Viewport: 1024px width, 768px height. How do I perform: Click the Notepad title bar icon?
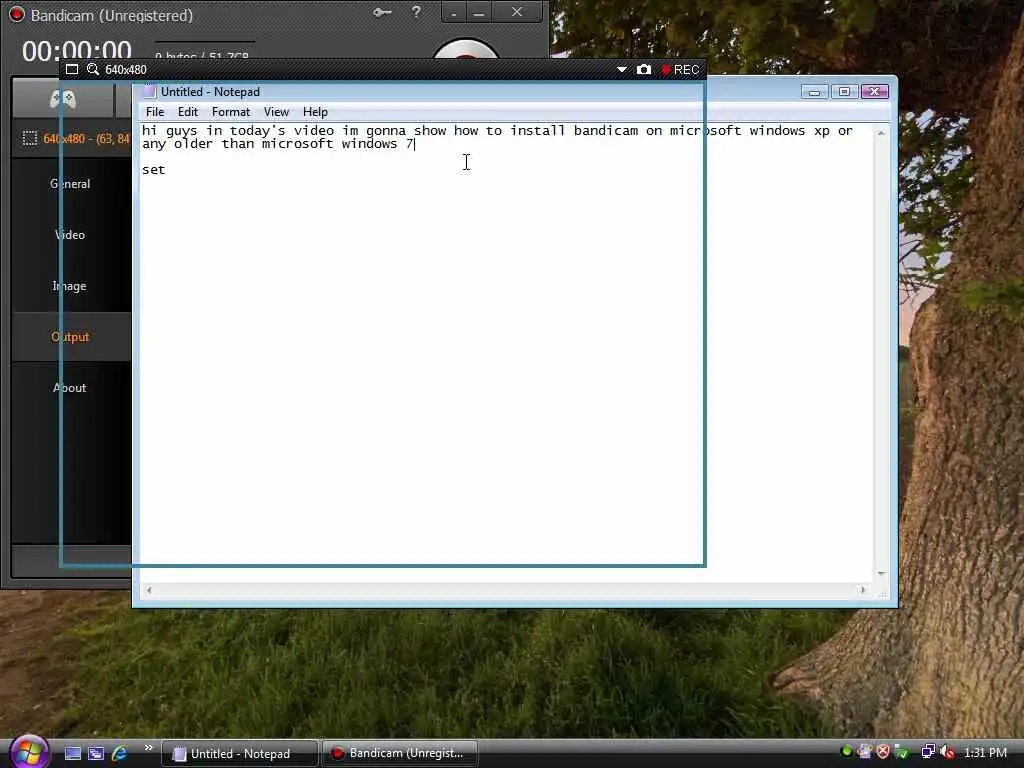(150, 91)
